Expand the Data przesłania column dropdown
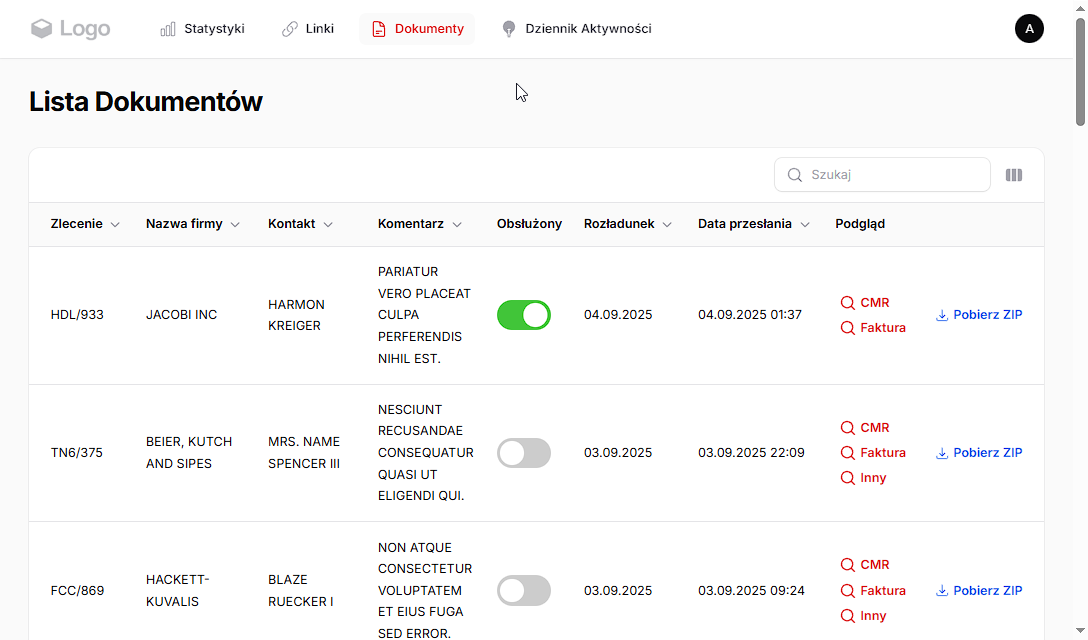This screenshot has height=640, width=1088. click(x=805, y=225)
